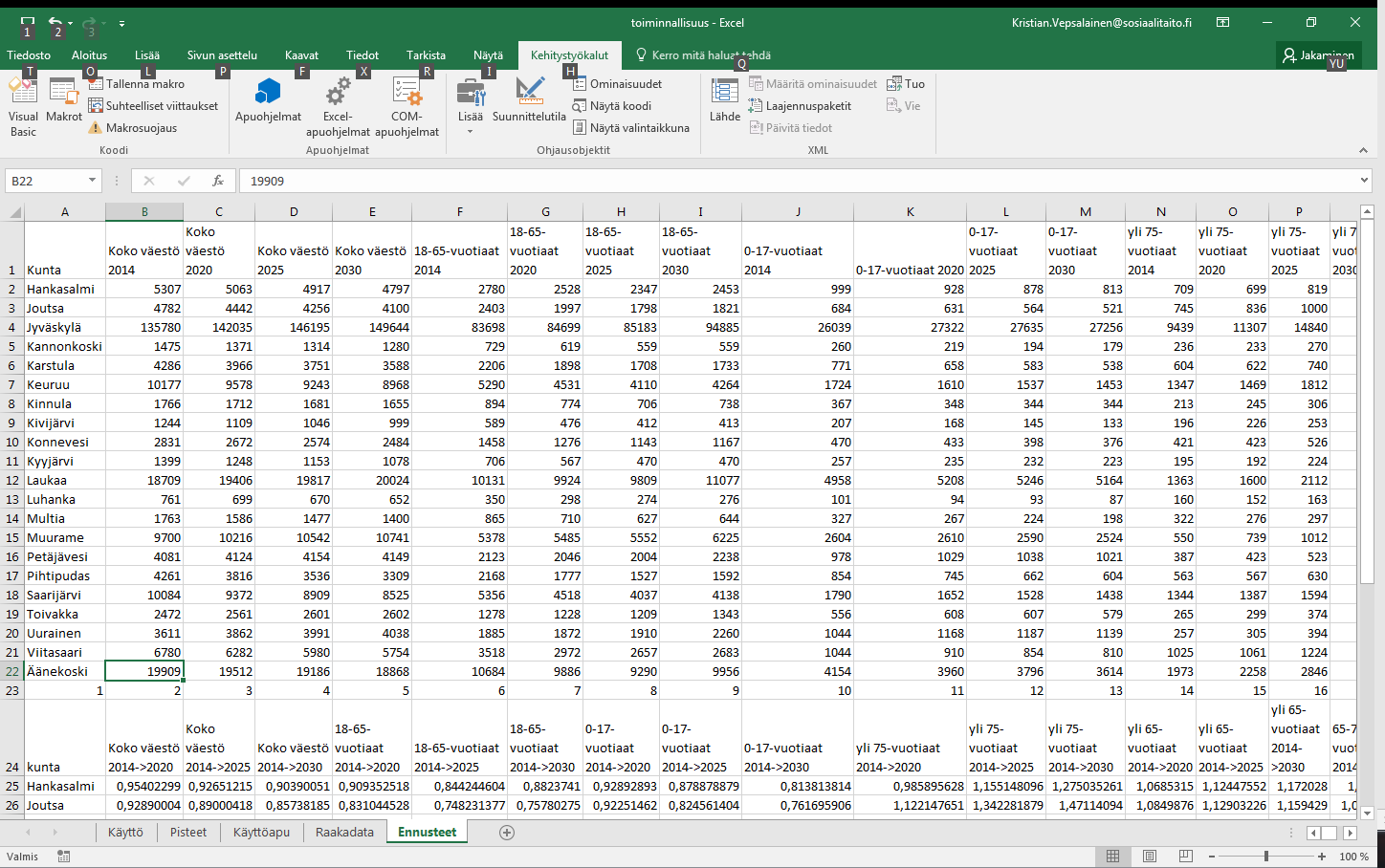Open ribbon display options icon
The image size is (1385, 868).
pos(1223,22)
